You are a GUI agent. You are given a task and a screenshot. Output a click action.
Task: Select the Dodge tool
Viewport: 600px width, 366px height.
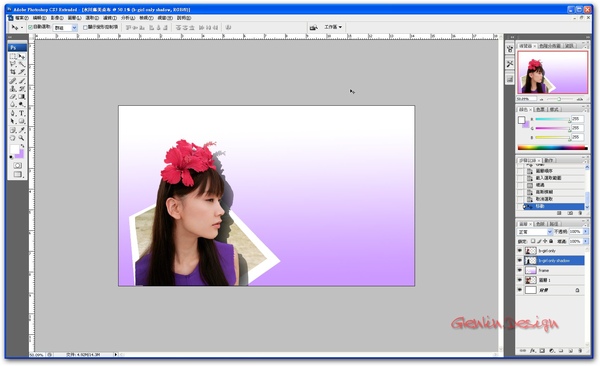point(22,104)
